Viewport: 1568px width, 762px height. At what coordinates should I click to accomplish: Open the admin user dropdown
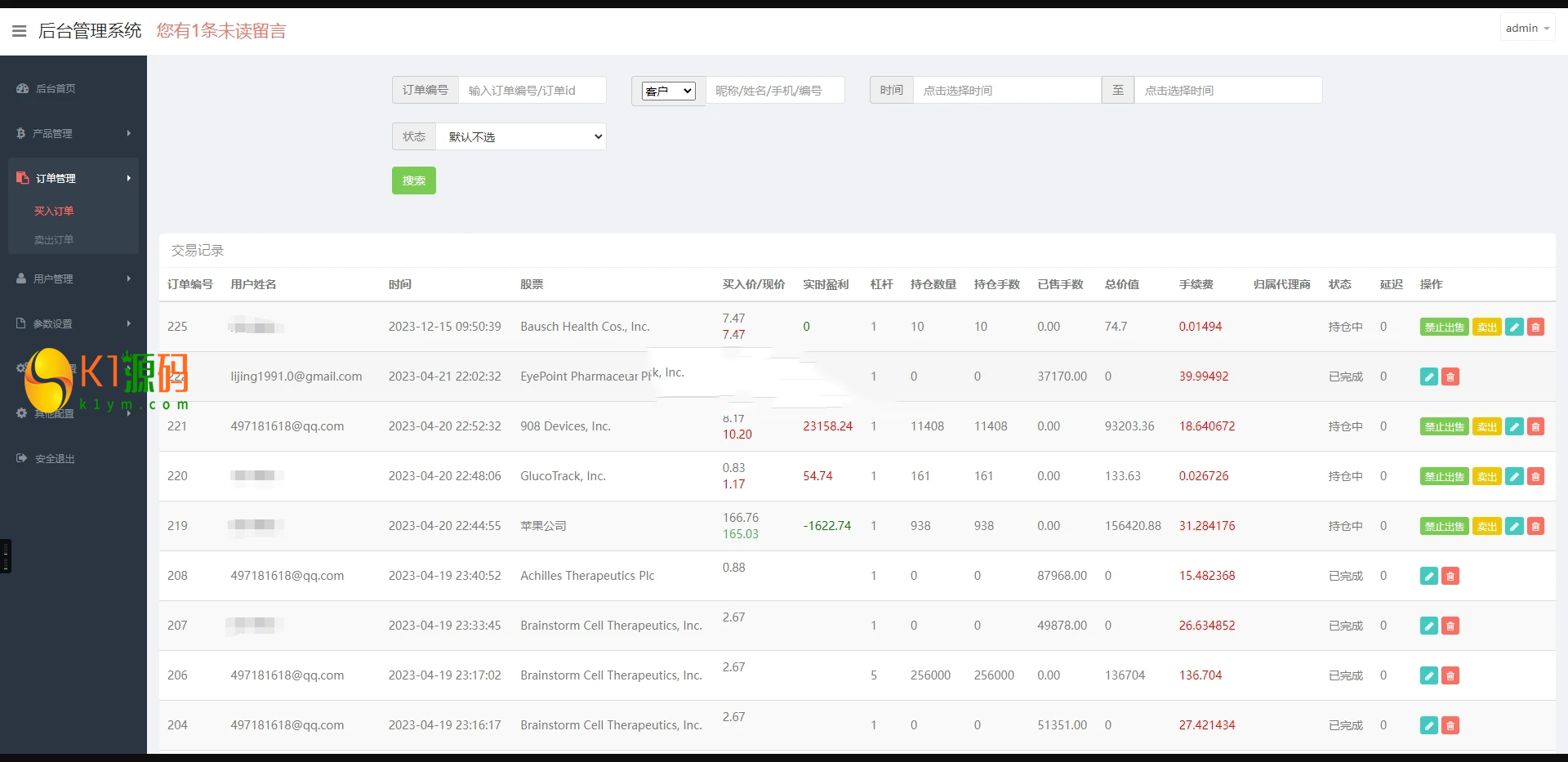pyautogui.click(x=1526, y=28)
